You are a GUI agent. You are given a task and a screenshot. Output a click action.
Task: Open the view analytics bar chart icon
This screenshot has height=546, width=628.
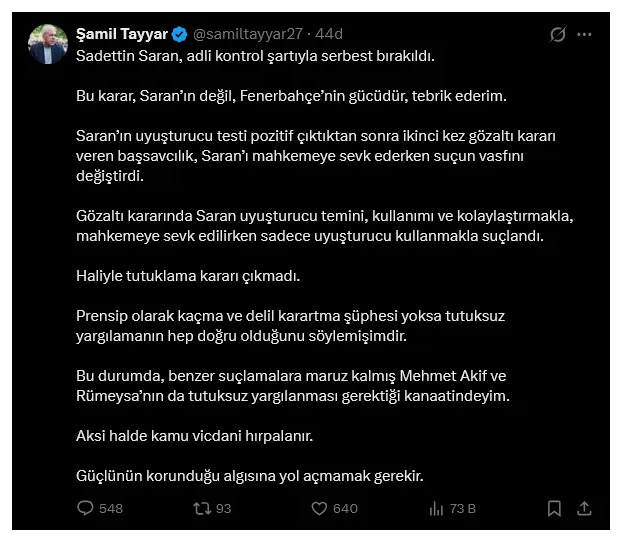pos(436,508)
